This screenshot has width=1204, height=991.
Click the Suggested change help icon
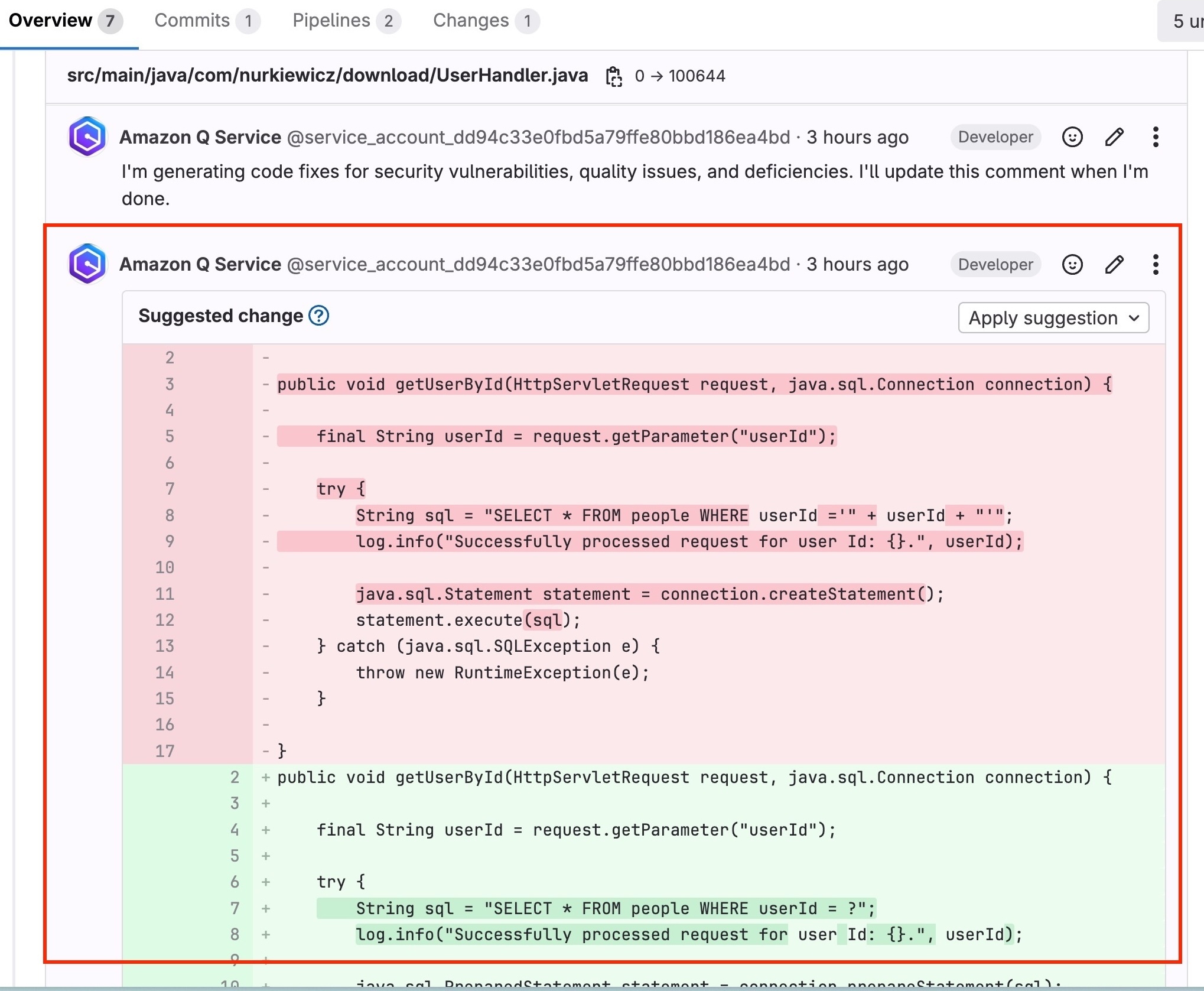click(x=319, y=316)
